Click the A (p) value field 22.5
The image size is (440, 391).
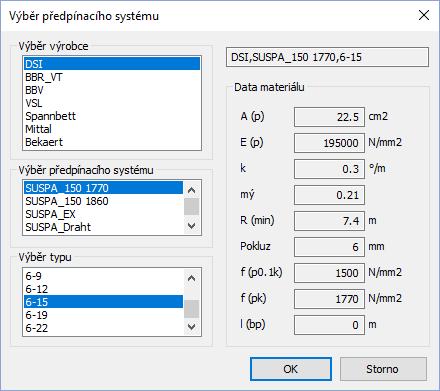[329, 117]
